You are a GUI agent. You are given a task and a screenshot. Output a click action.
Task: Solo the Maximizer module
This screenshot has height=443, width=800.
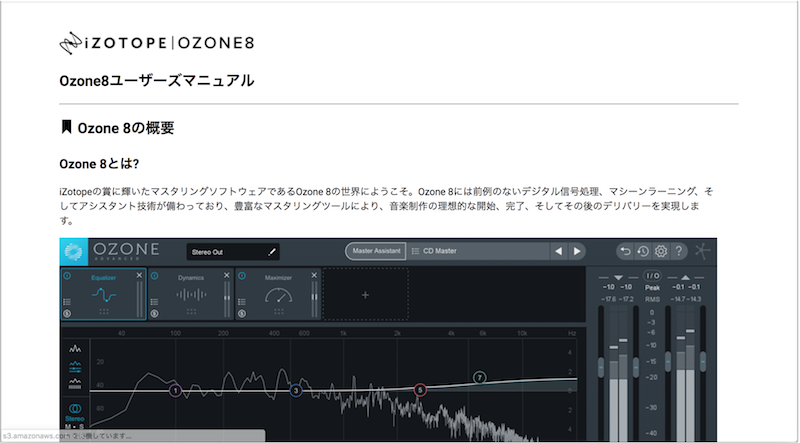pos(242,313)
